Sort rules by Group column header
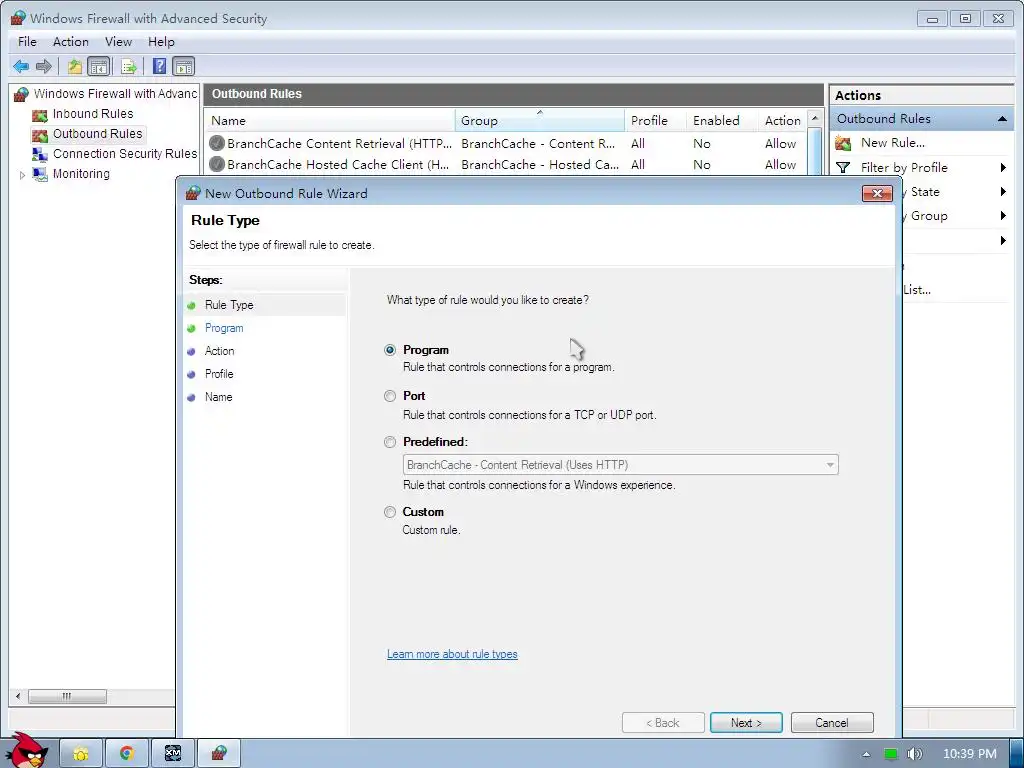 point(539,121)
